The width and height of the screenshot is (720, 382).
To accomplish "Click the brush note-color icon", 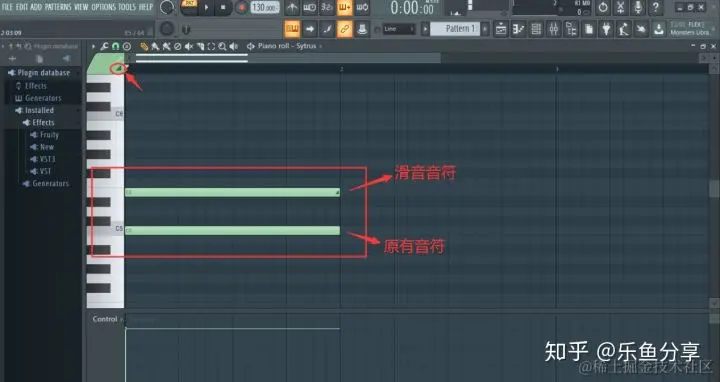I will pos(327,29).
